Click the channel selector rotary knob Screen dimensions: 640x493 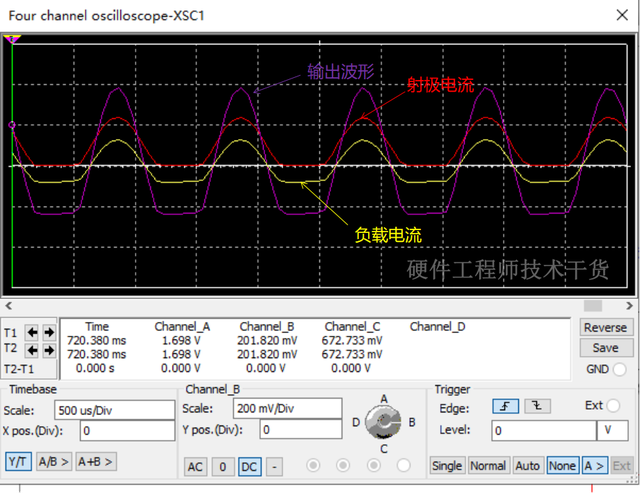point(382,422)
